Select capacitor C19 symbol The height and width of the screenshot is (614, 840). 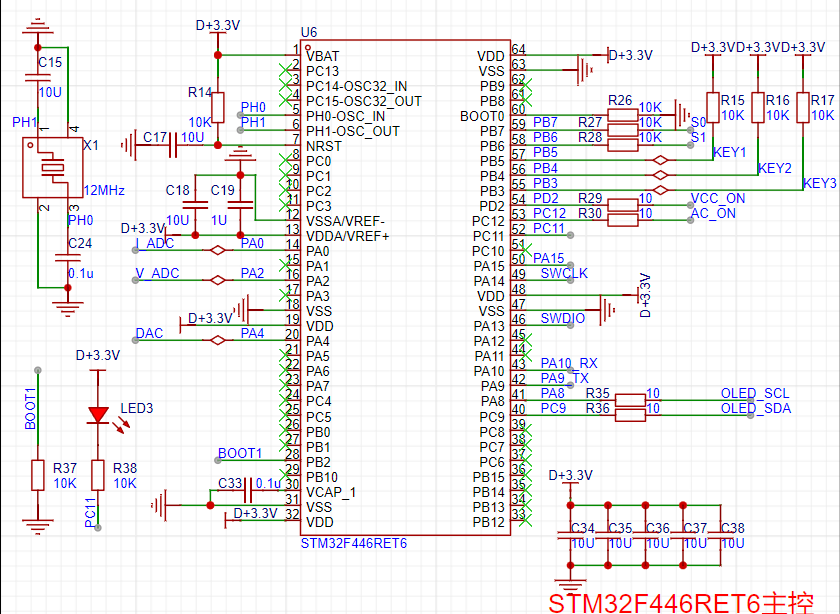point(240,205)
